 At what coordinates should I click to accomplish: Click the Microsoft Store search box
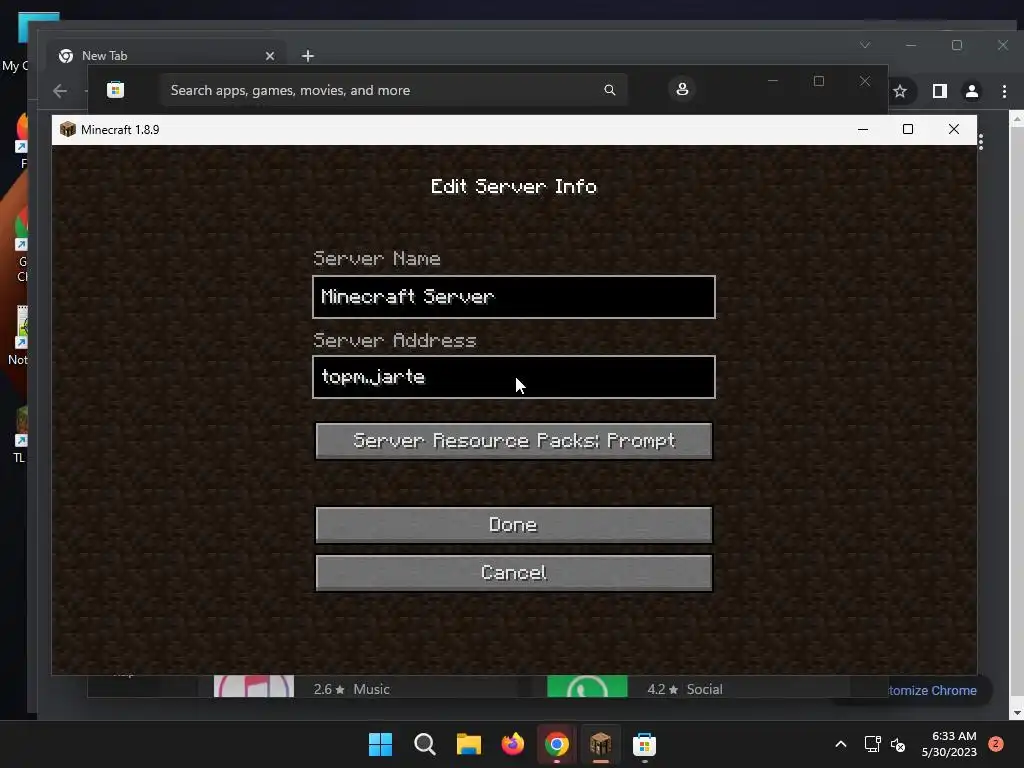[x=392, y=90]
